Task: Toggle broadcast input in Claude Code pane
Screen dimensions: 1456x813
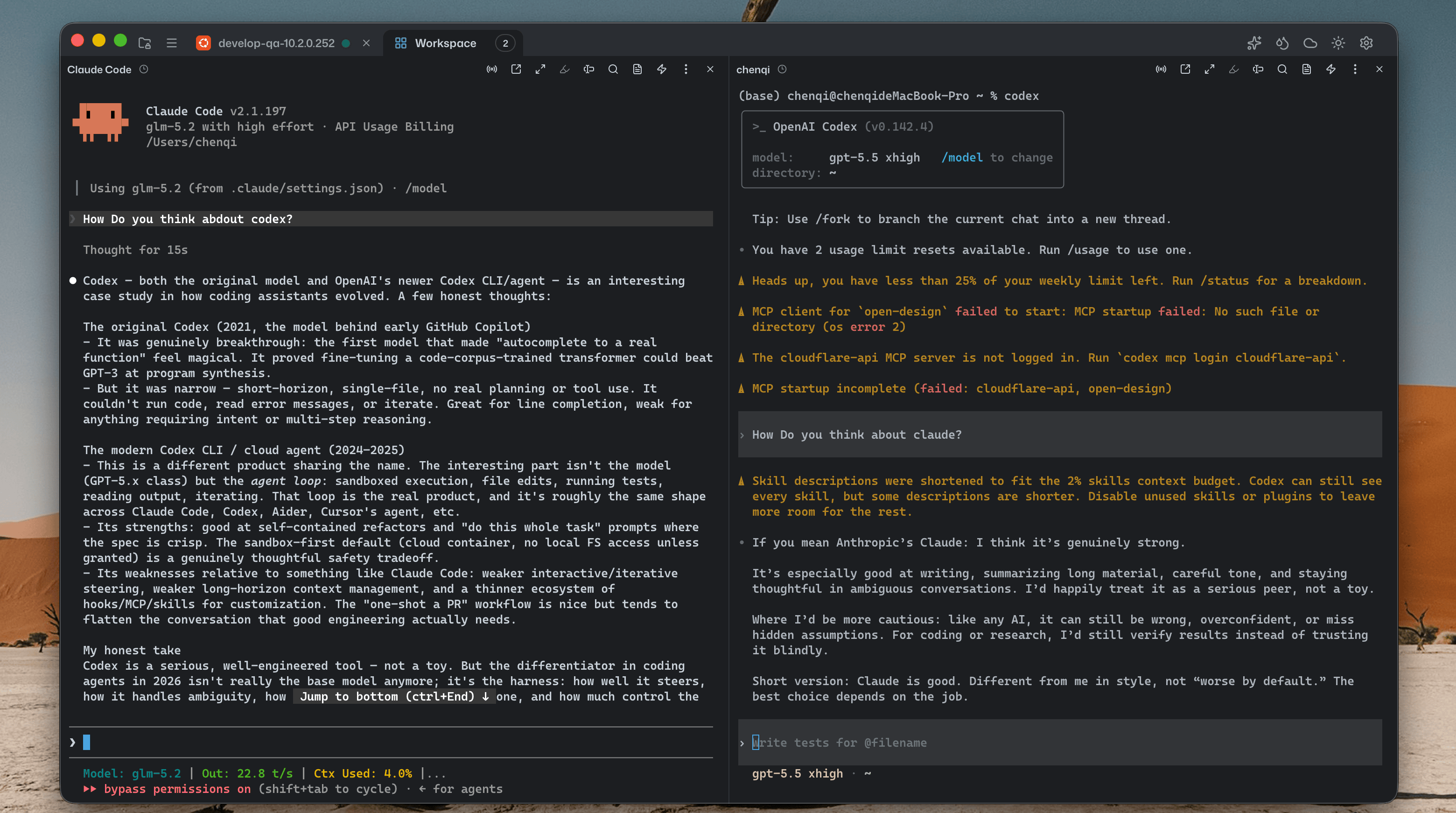Action: tap(492, 69)
